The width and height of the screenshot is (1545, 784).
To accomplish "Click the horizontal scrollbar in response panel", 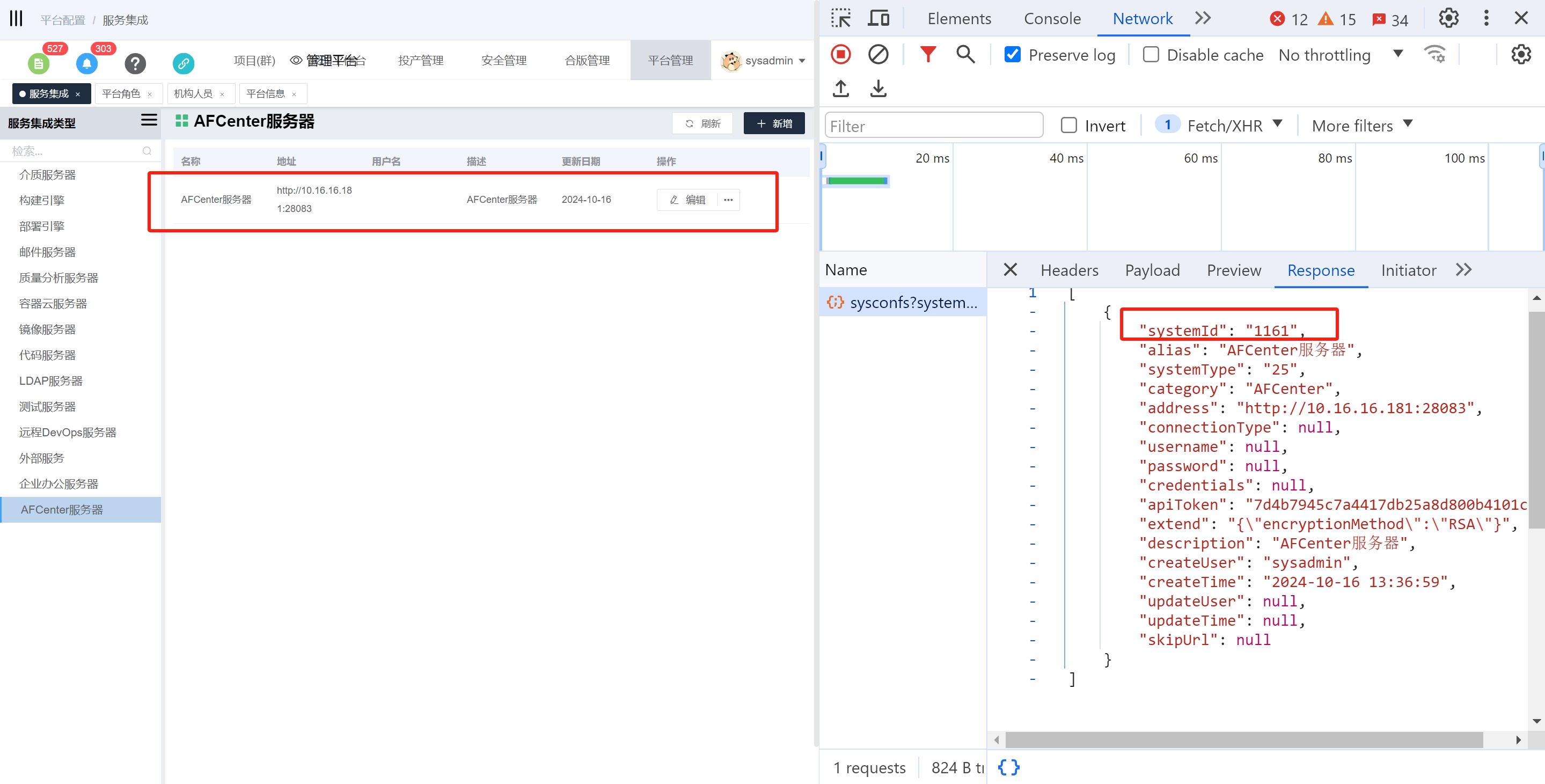I will (1243, 739).
